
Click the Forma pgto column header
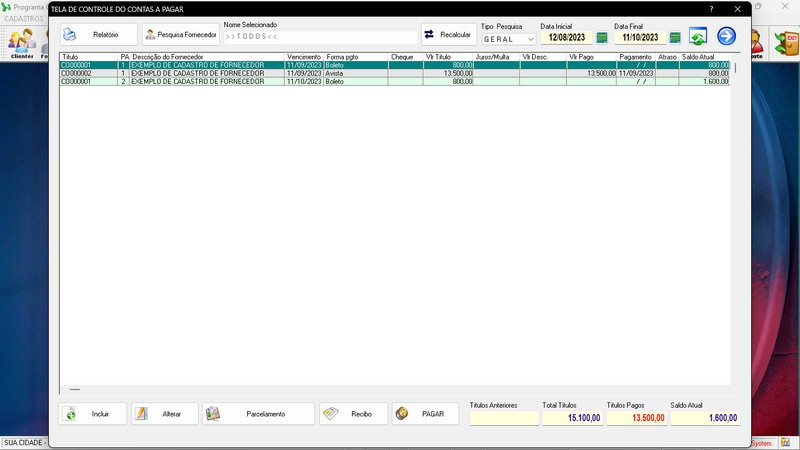(x=356, y=57)
